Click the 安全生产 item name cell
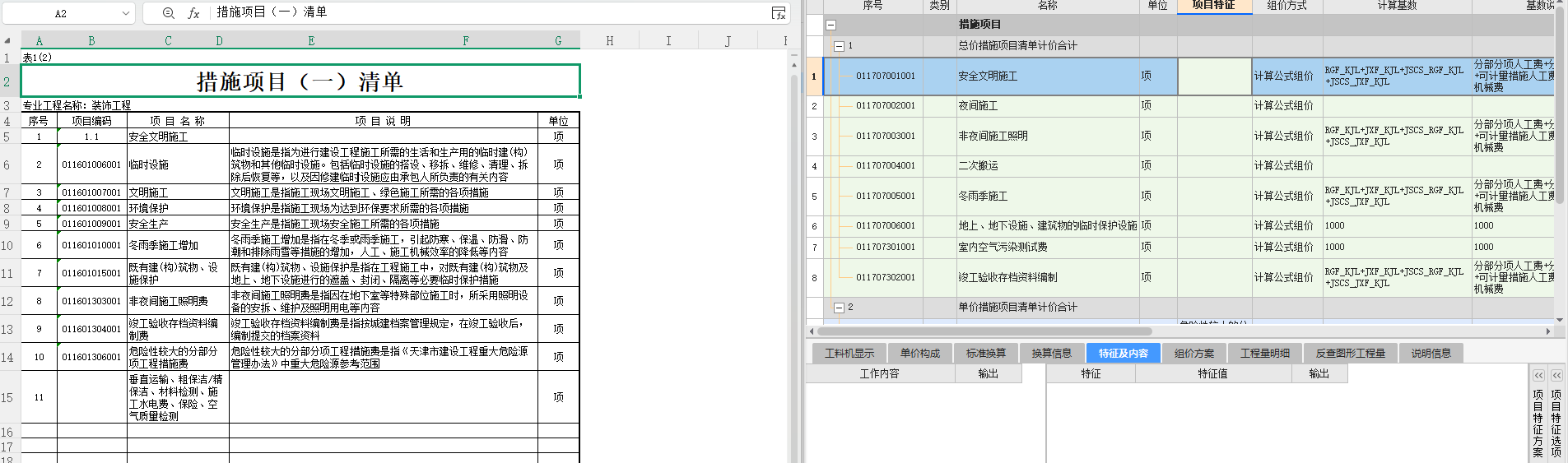This screenshot has width=1568, height=463. pos(178,224)
